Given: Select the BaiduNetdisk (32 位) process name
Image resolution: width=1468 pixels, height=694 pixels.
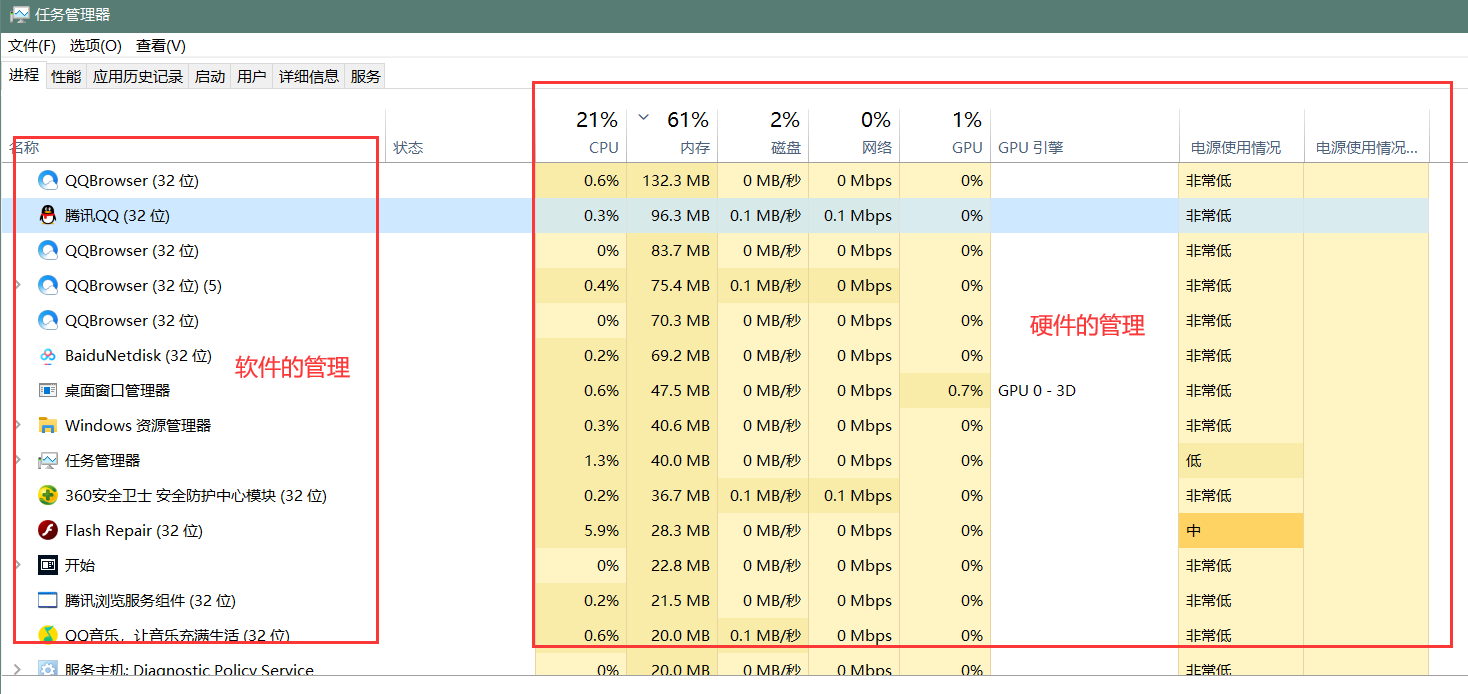Looking at the screenshot, I should click(x=138, y=356).
